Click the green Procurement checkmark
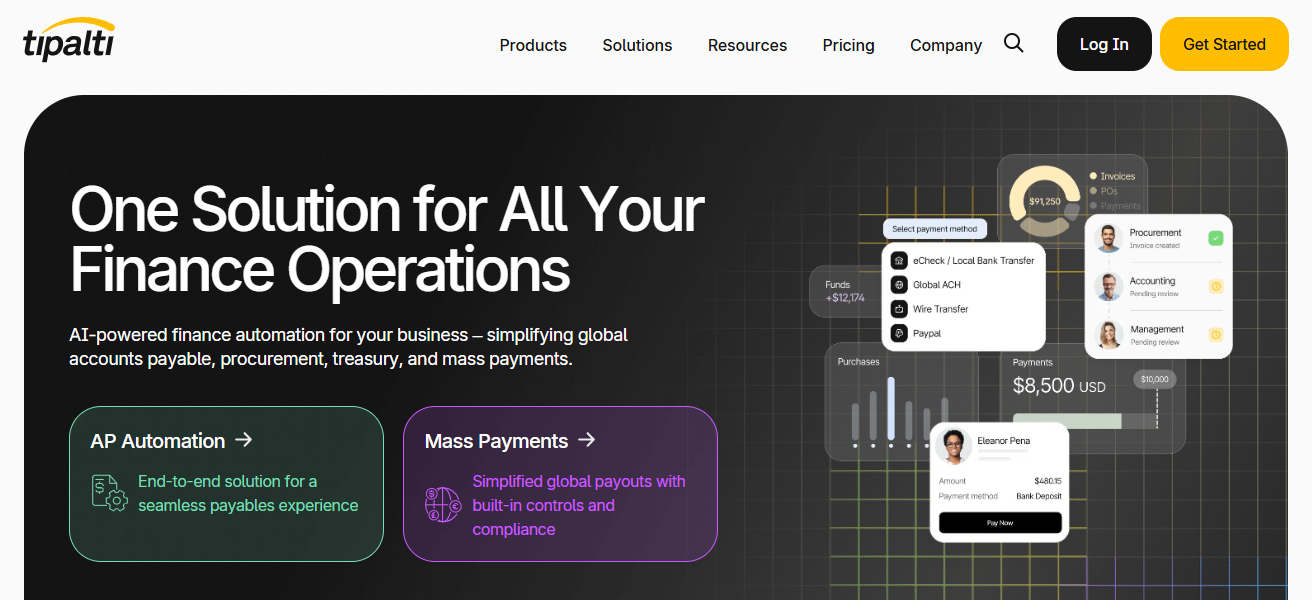The height and width of the screenshot is (600, 1312). (x=1215, y=238)
